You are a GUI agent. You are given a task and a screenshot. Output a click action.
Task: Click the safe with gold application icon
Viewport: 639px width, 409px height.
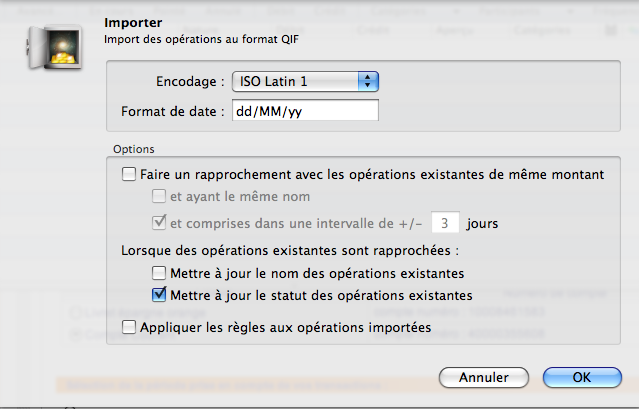[x=55, y=48]
